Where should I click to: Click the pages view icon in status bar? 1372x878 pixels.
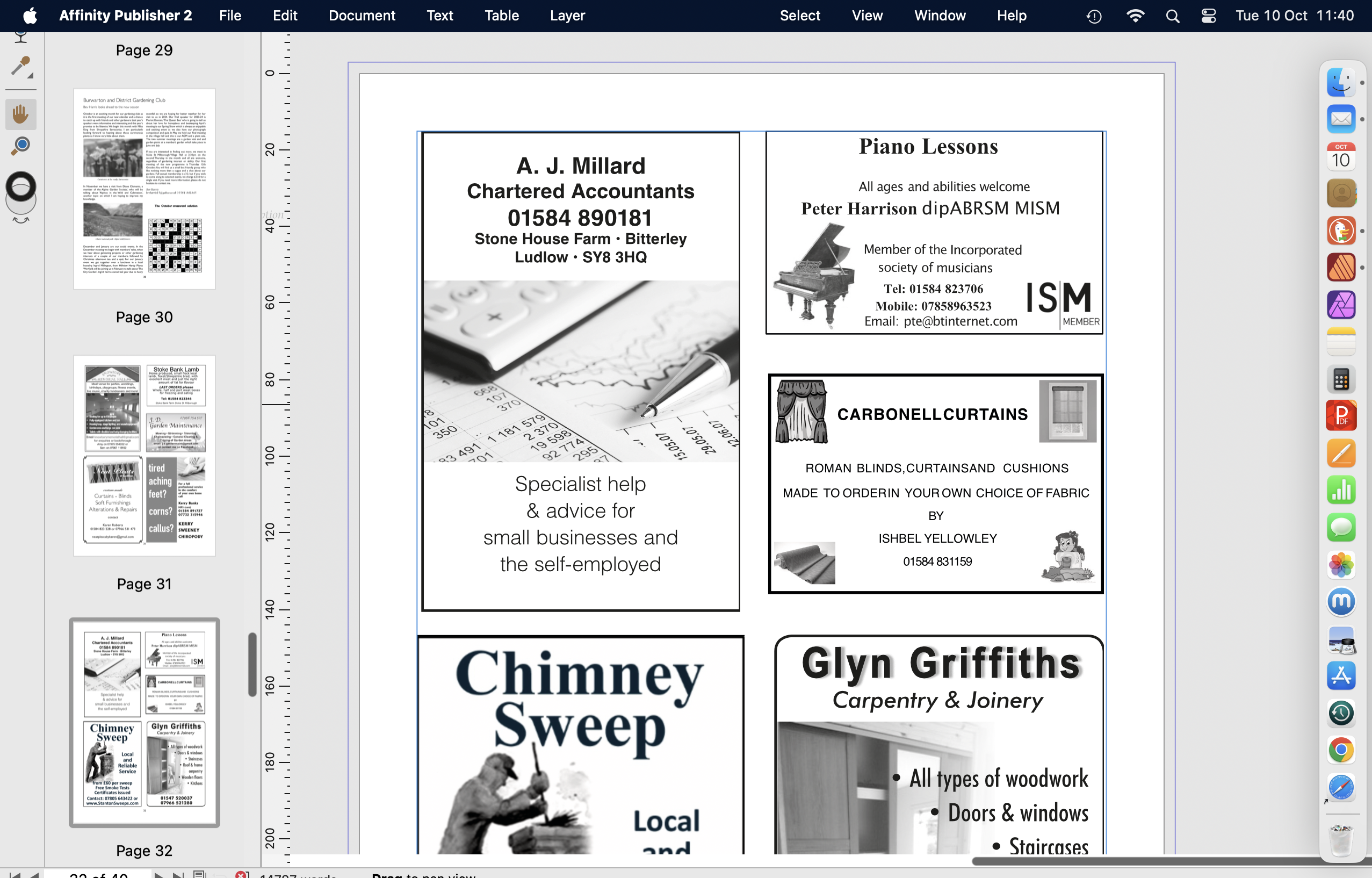point(199,875)
